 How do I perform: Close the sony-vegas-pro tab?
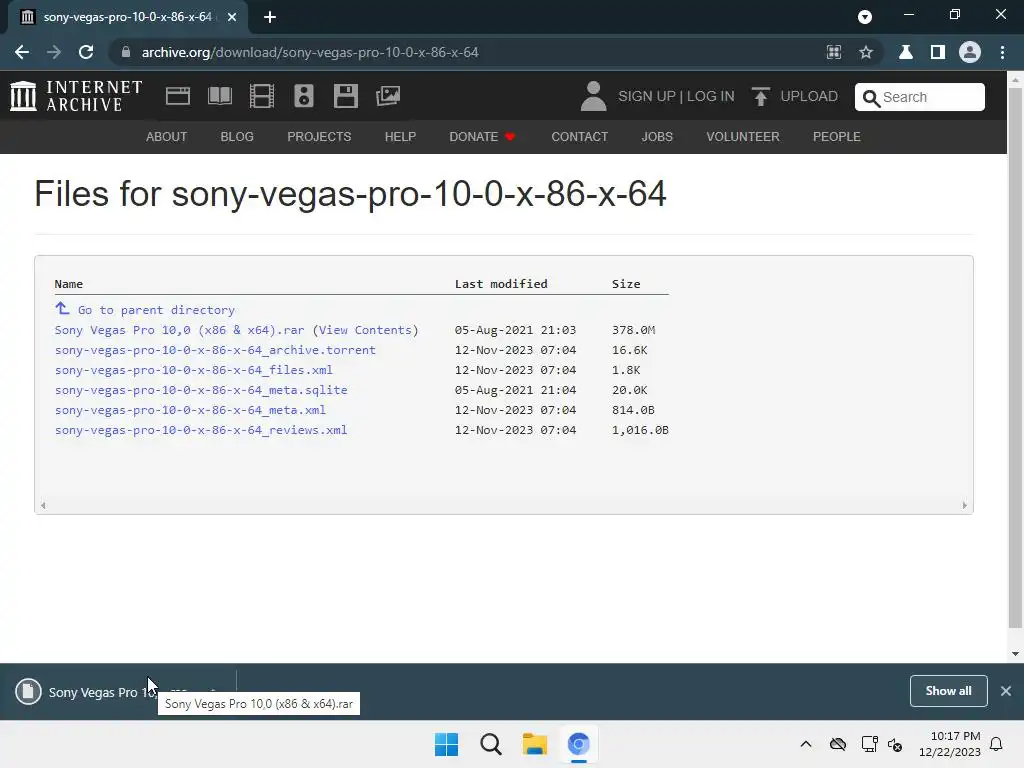point(232,17)
